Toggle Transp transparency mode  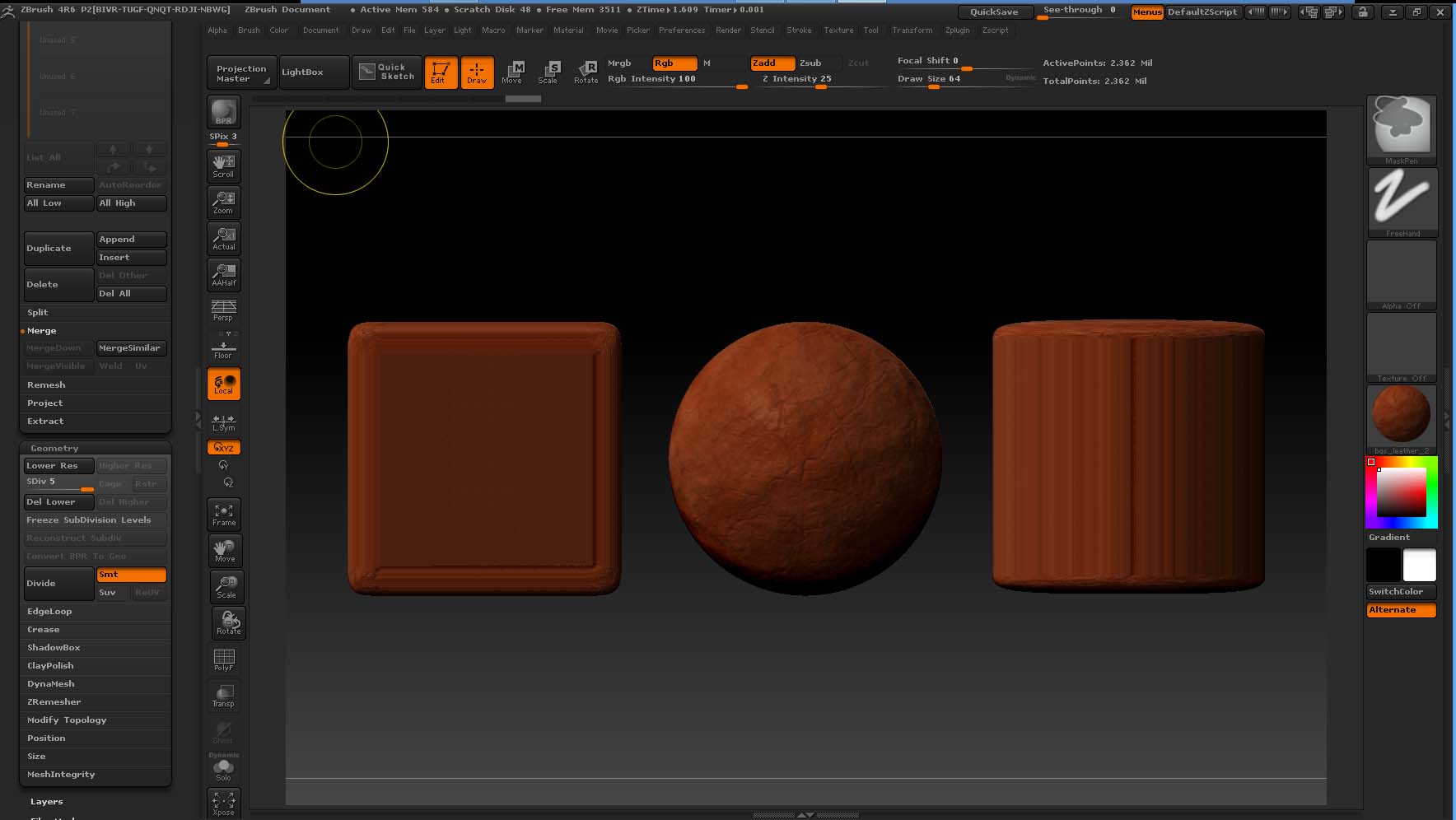223,694
